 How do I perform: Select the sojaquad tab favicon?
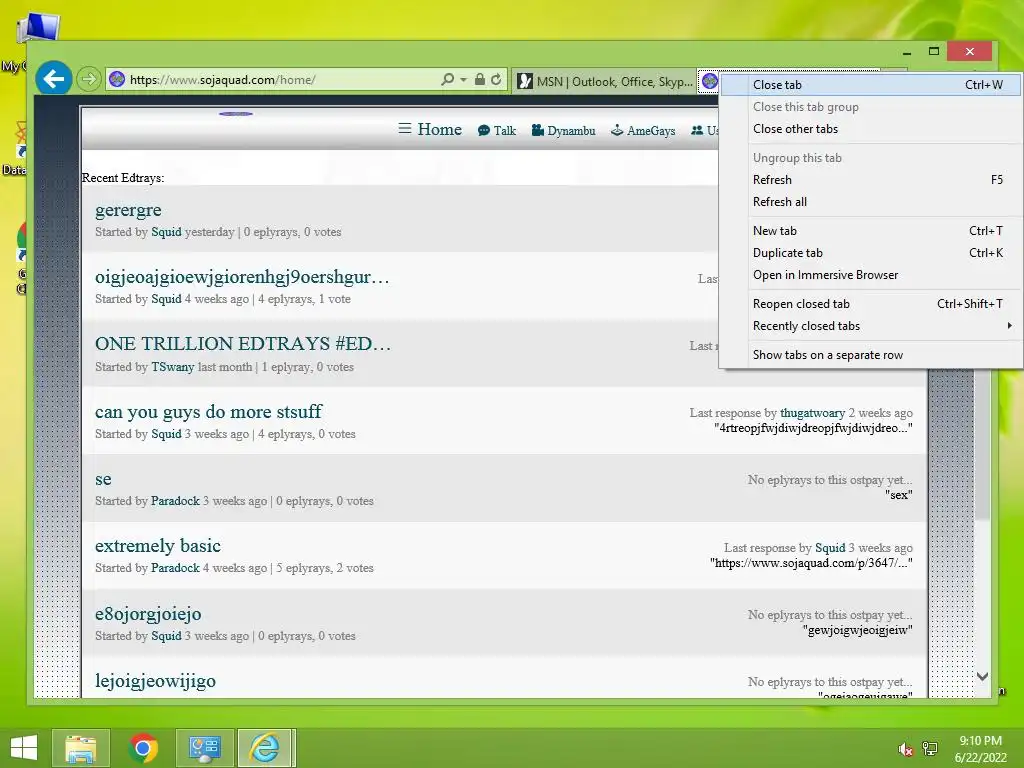click(709, 81)
